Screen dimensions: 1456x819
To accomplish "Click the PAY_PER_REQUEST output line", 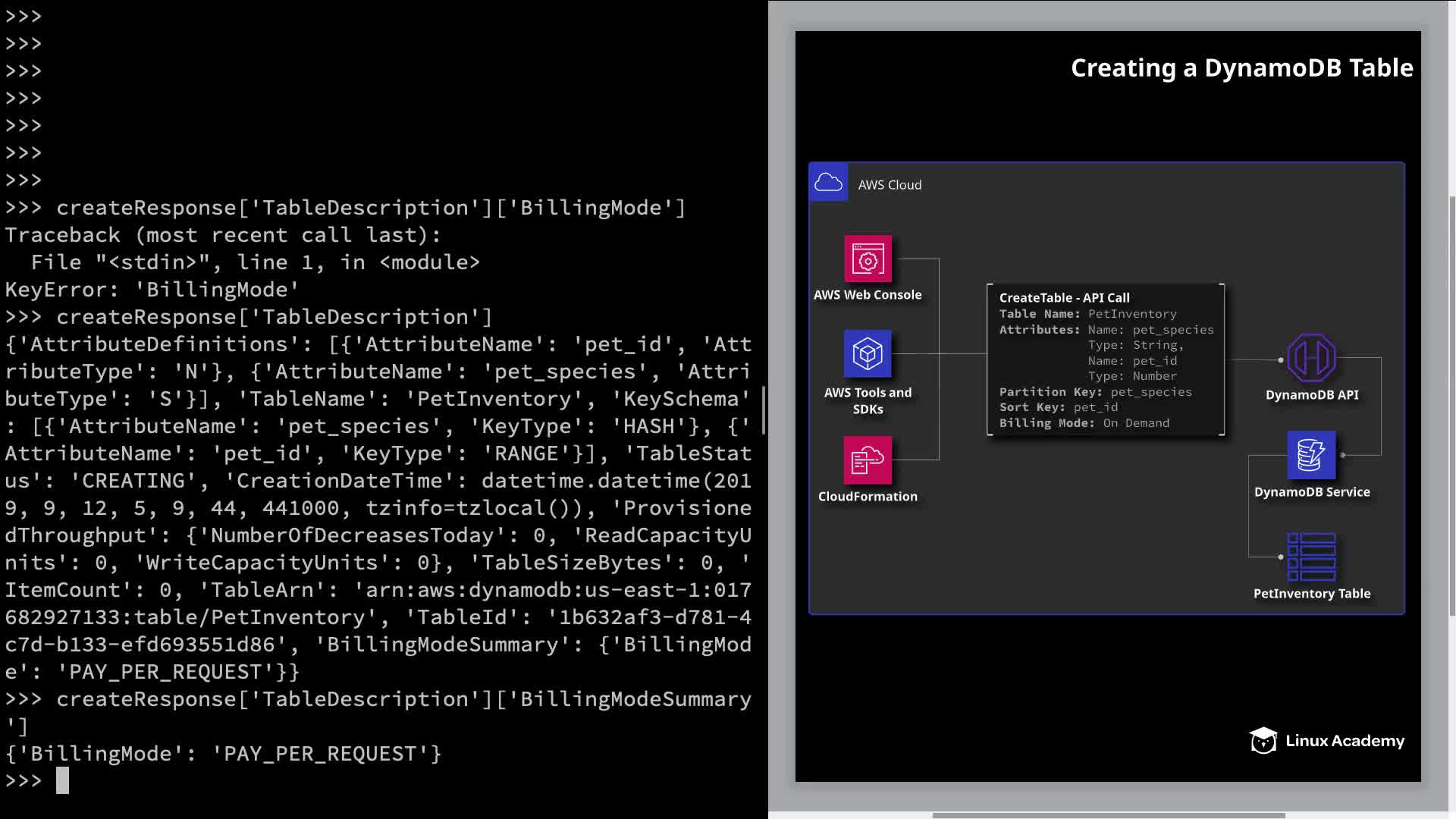I will [x=223, y=754].
